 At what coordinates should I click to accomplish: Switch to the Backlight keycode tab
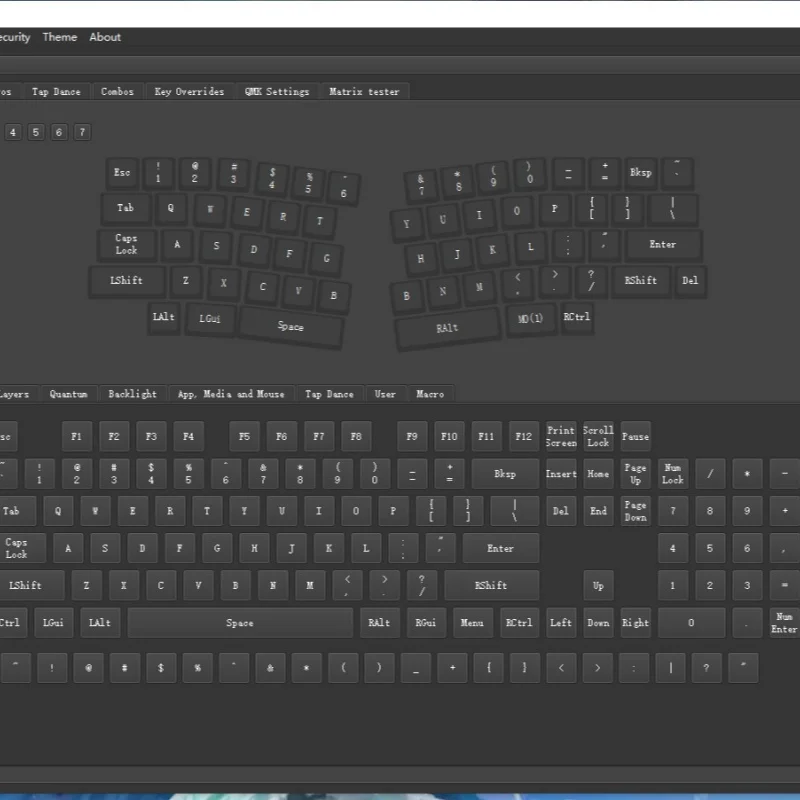point(133,394)
